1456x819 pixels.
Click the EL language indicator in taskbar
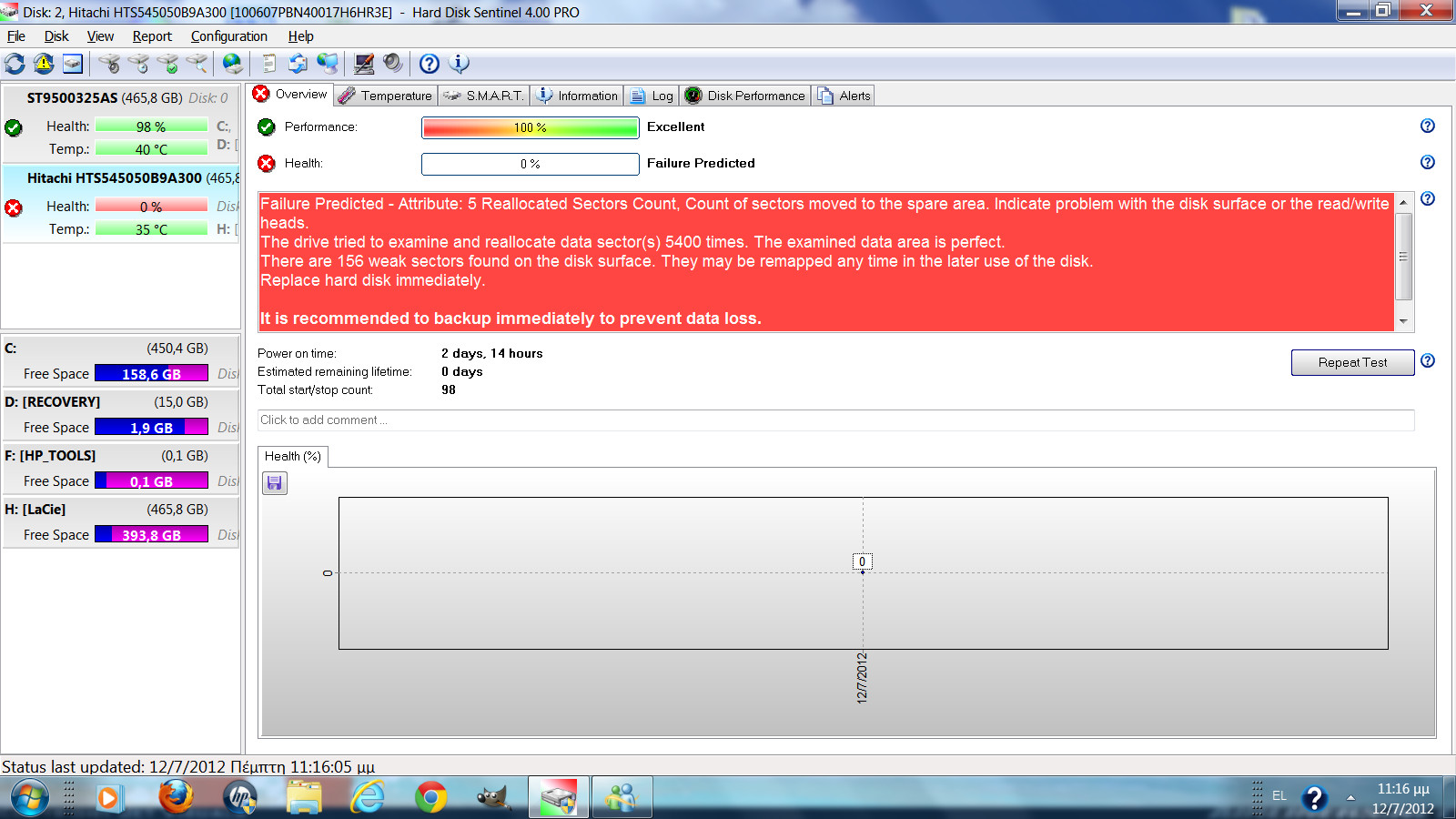coord(1279,795)
